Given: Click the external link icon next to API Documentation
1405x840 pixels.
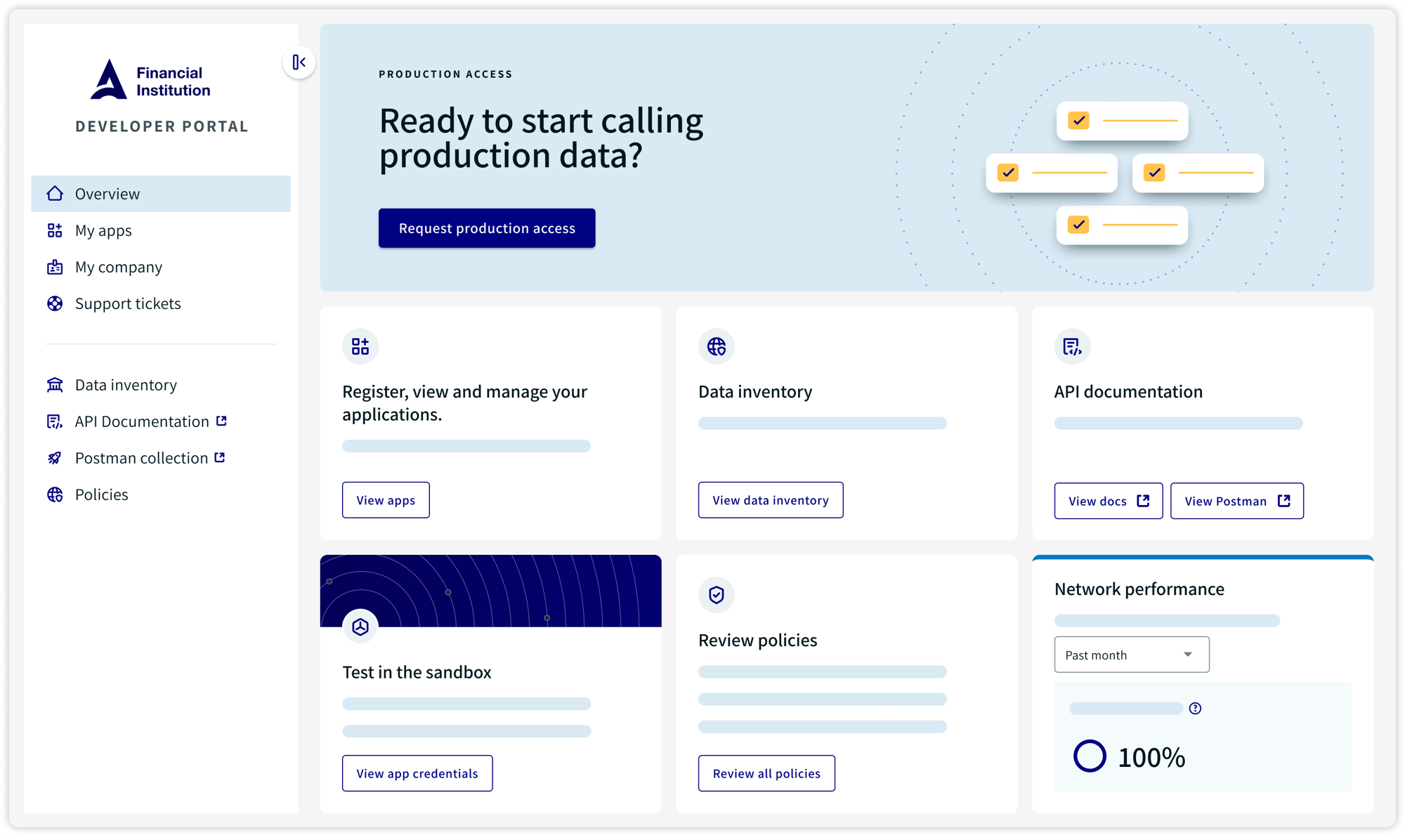Looking at the screenshot, I should pyautogui.click(x=221, y=420).
